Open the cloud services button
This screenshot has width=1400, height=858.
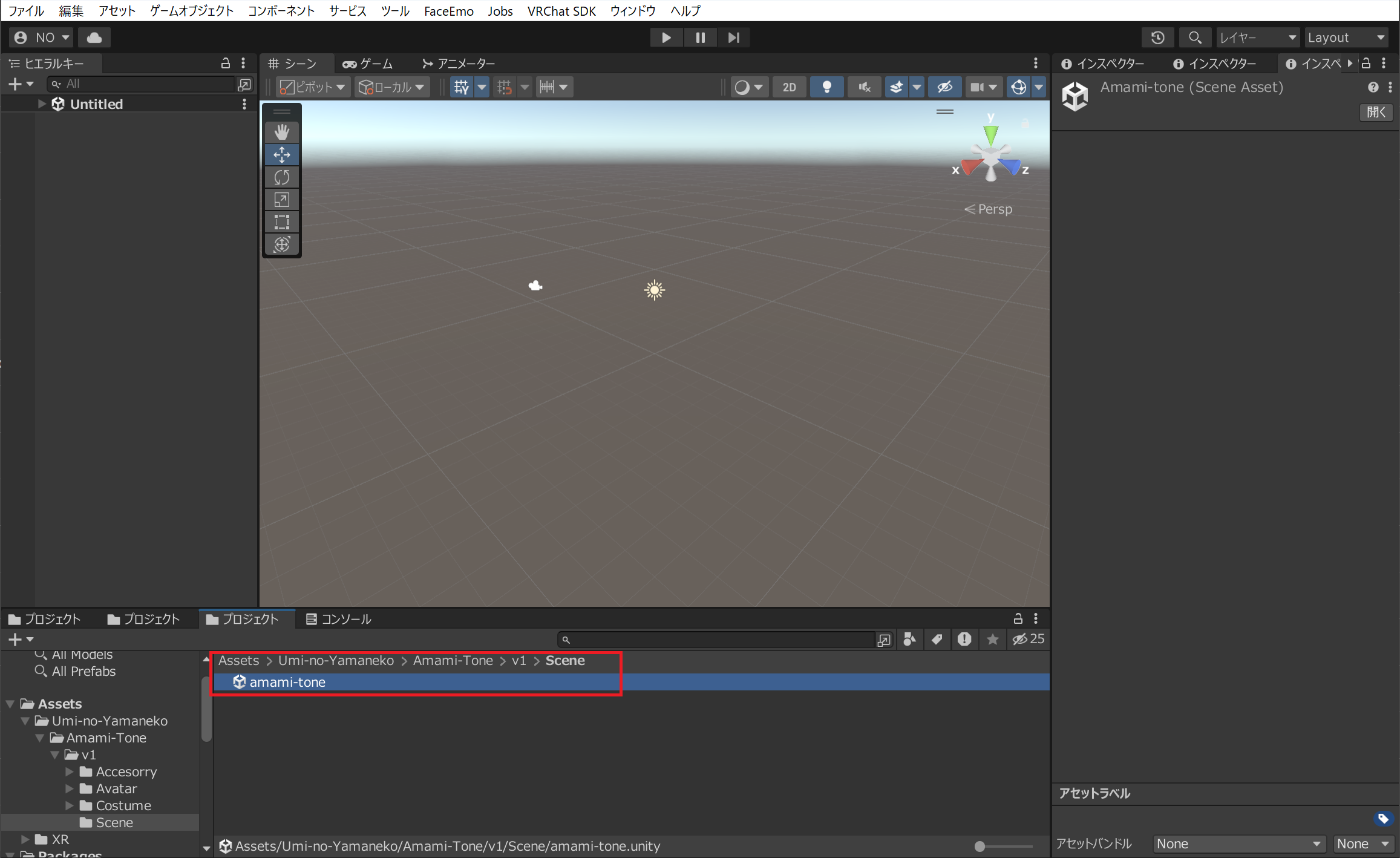point(94,38)
